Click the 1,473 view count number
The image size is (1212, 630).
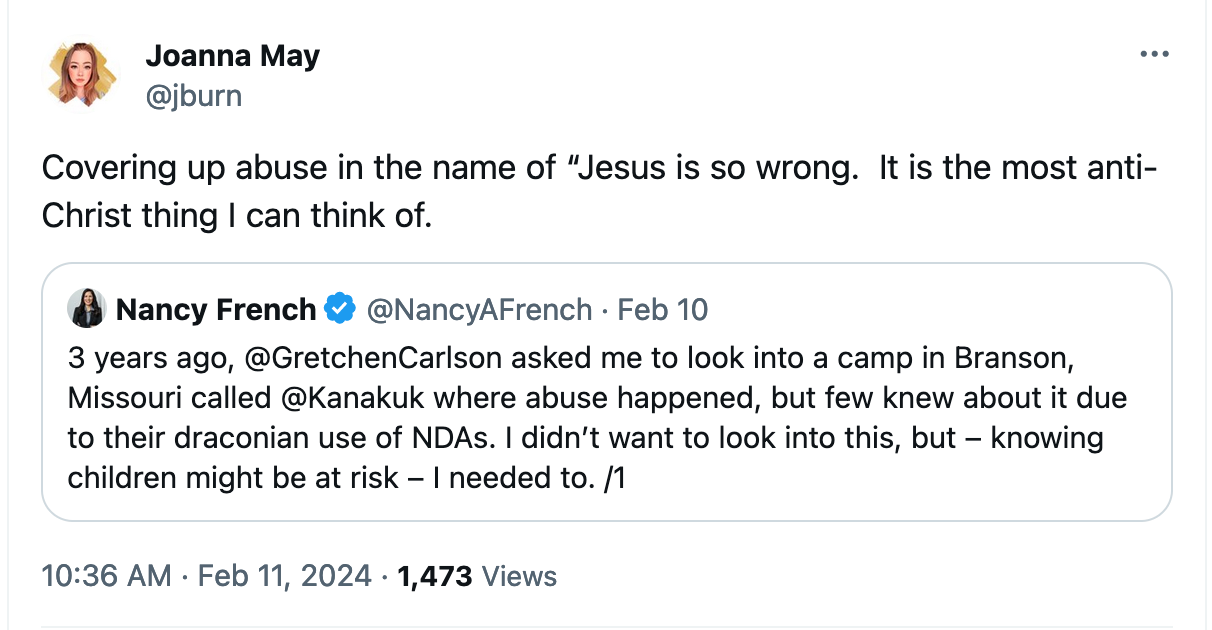pos(435,576)
